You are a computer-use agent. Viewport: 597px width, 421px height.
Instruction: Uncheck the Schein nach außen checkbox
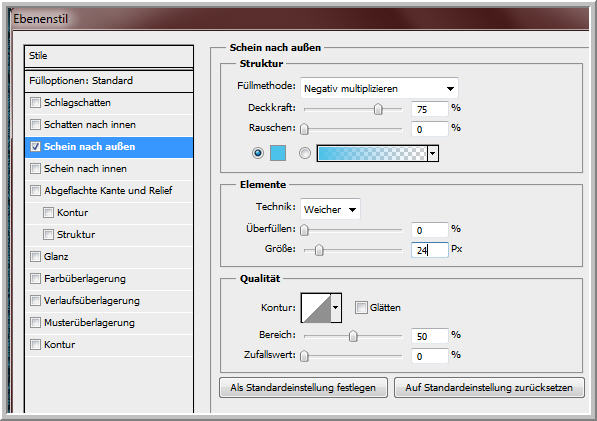coord(35,147)
